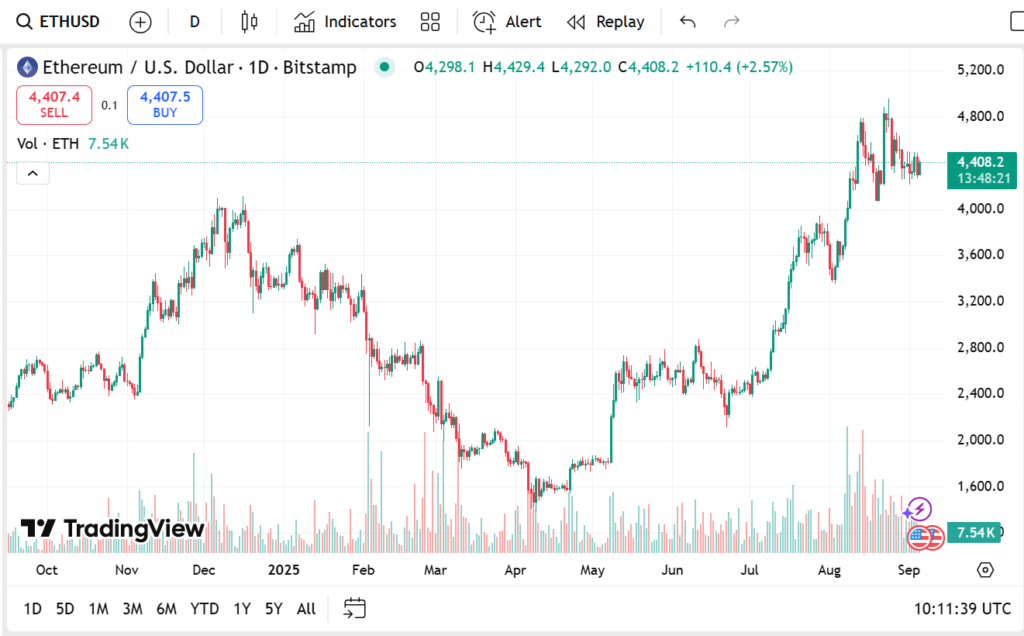
Task: Click the redo arrow icon
Action: [731, 22]
